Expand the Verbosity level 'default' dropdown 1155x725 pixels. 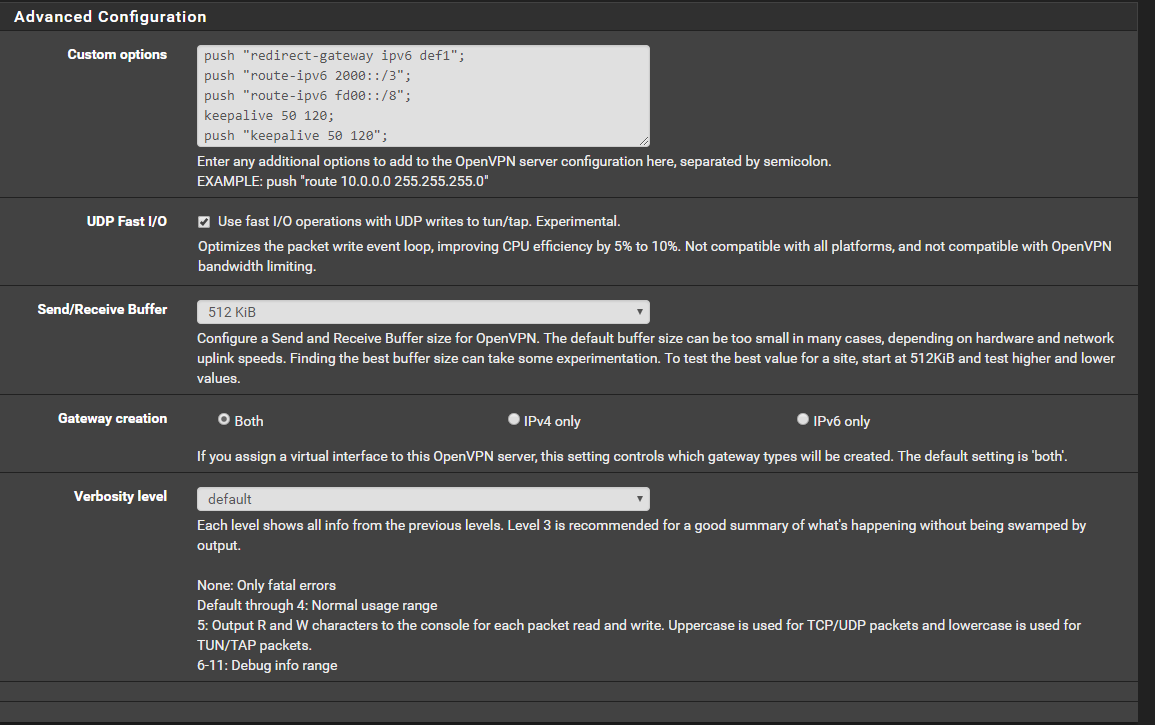pyautogui.click(x=422, y=499)
